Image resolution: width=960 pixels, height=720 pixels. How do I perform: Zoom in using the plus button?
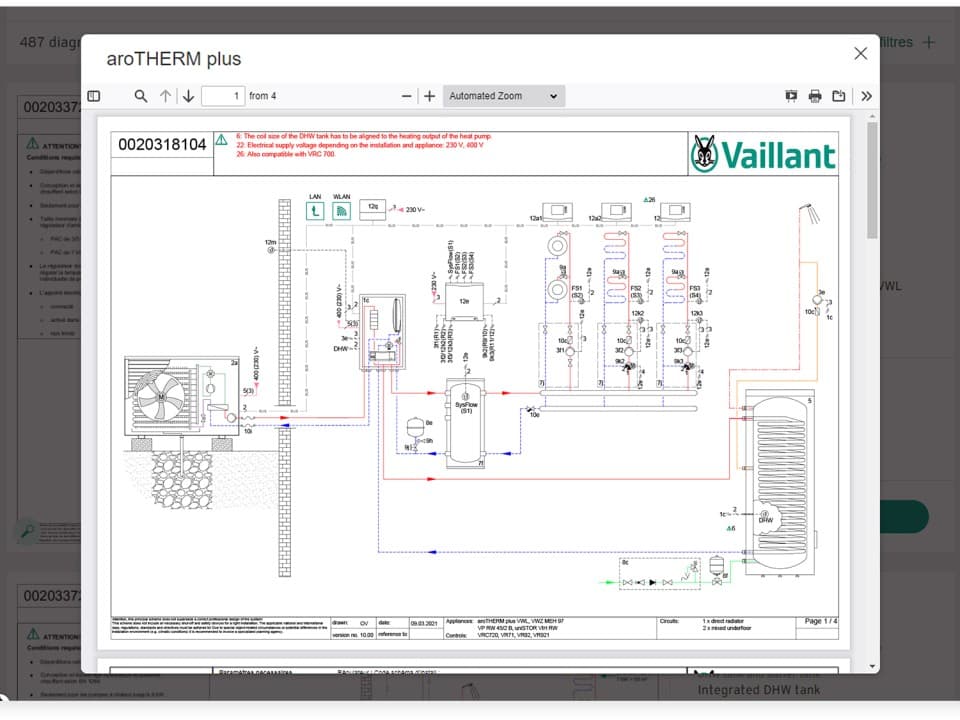click(x=429, y=96)
